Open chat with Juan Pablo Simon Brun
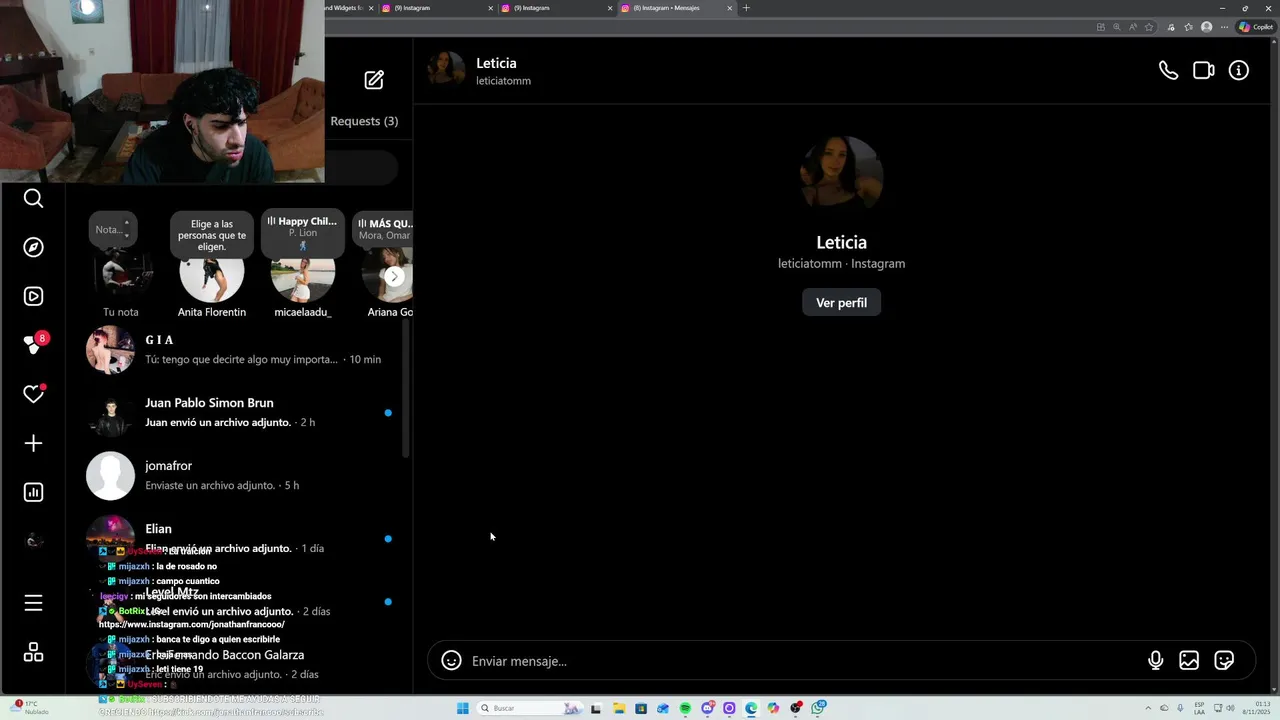Image resolution: width=1280 pixels, height=720 pixels. pos(240,412)
